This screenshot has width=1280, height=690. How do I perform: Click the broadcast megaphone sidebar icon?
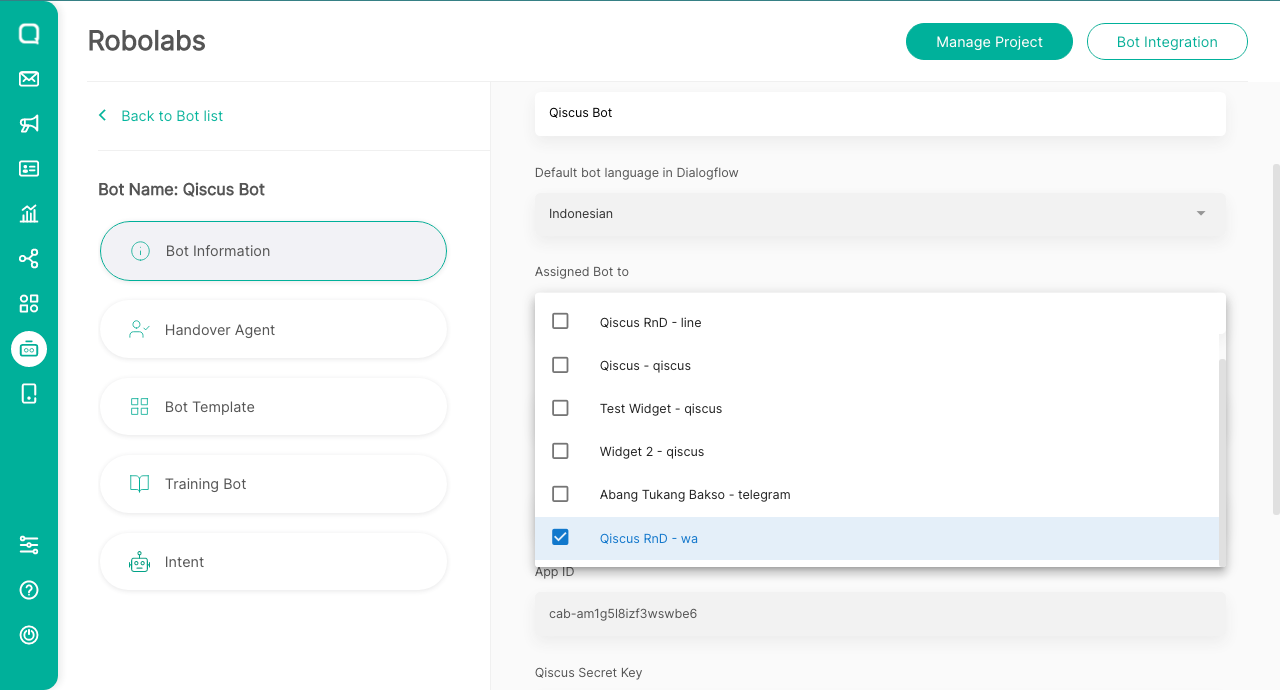click(x=29, y=124)
